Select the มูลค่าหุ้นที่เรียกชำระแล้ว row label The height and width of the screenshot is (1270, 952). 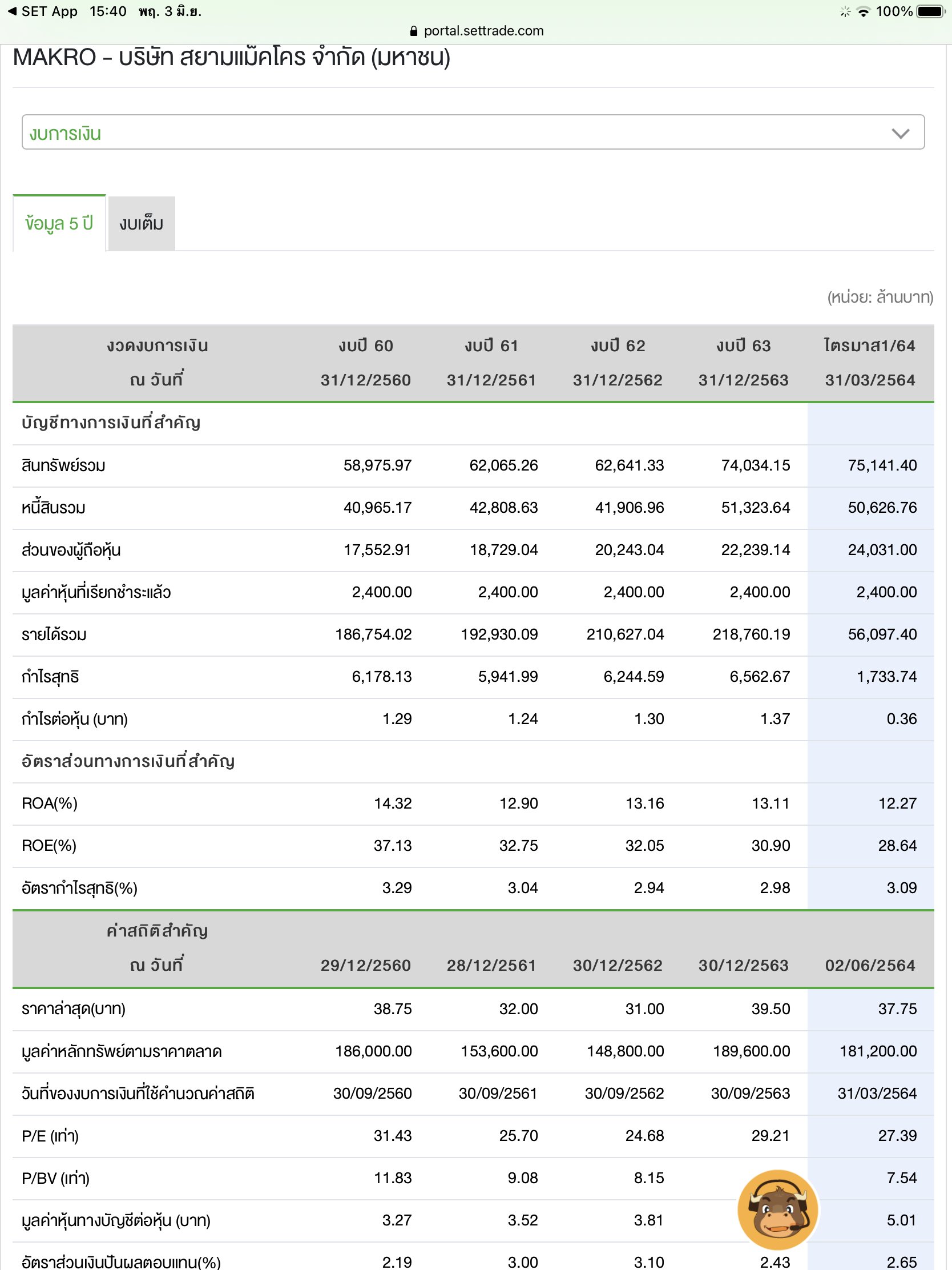96,593
